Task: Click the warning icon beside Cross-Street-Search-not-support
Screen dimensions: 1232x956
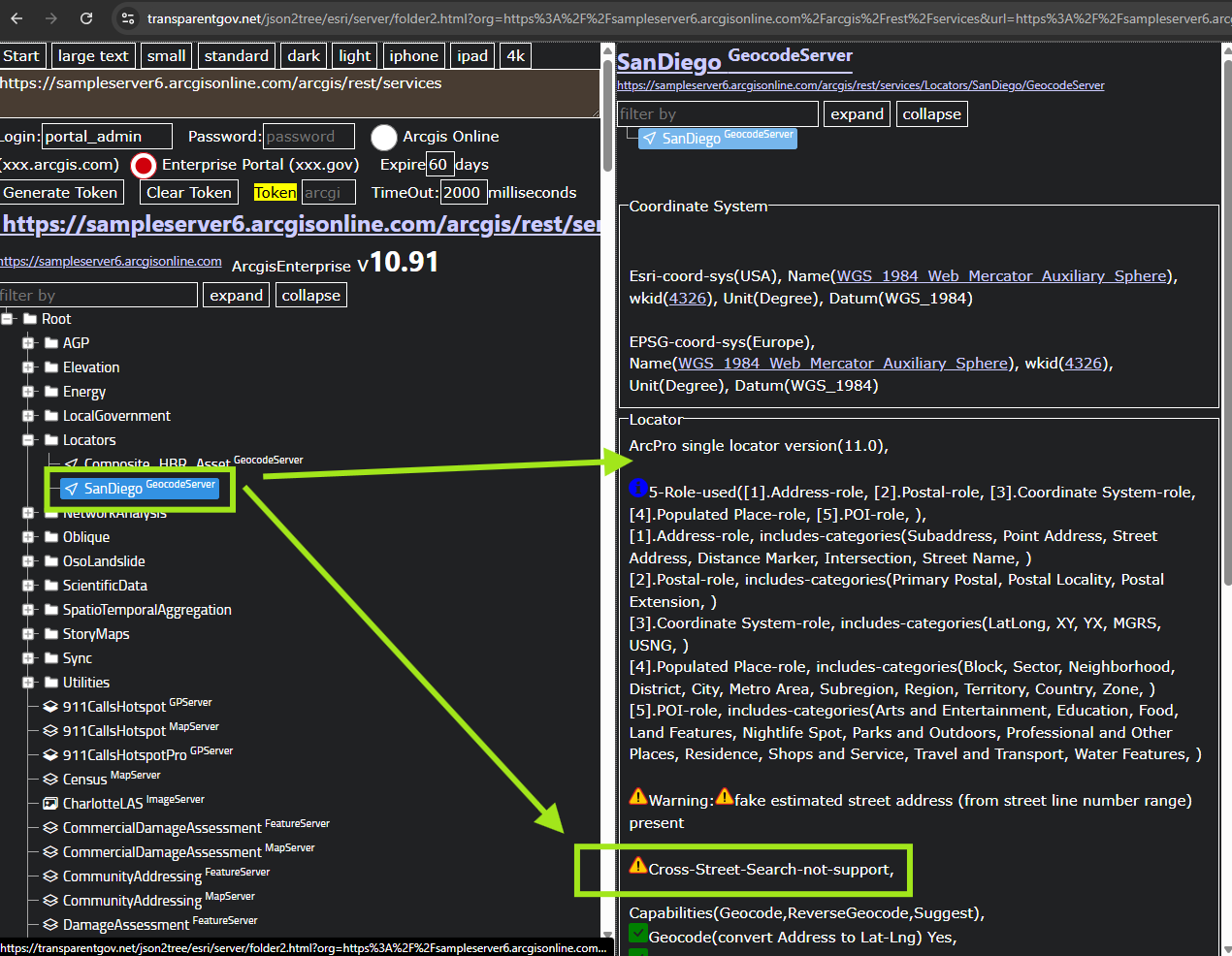Action: [x=637, y=866]
